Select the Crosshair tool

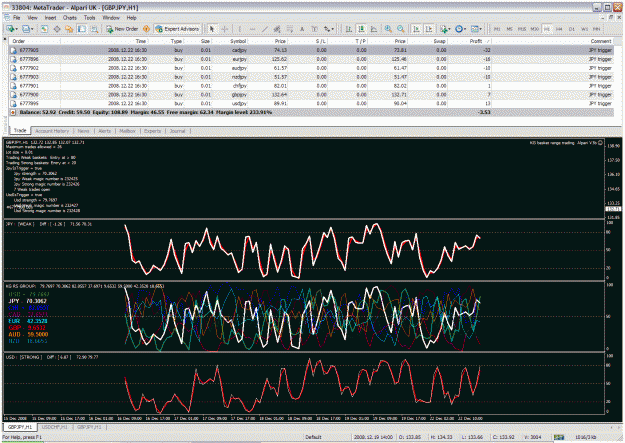pyautogui.click(x=225, y=29)
